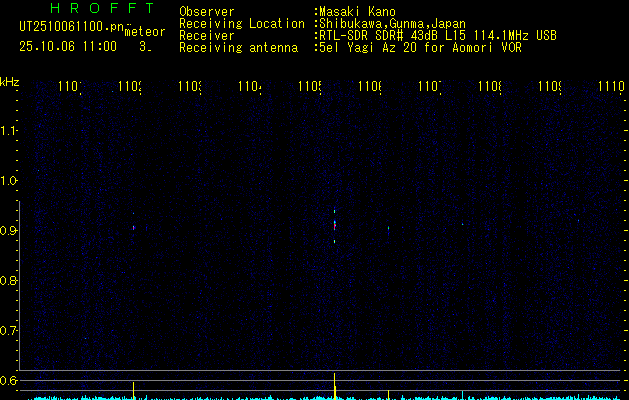Viewport: 629px width, 400px height.
Task: Click the 1104 time axis label
Action: point(250,86)
